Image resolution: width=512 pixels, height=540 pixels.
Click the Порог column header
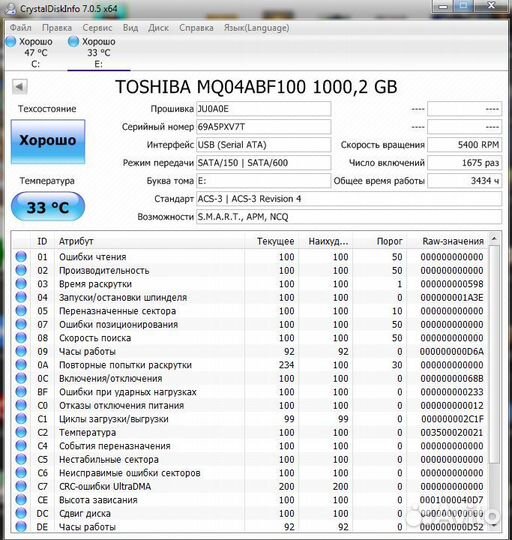click(x=380, y=241)
